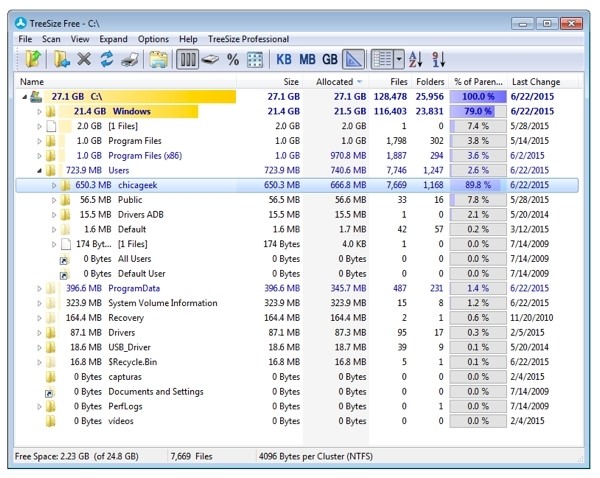Click the window resize grip corner

point(580,458)
